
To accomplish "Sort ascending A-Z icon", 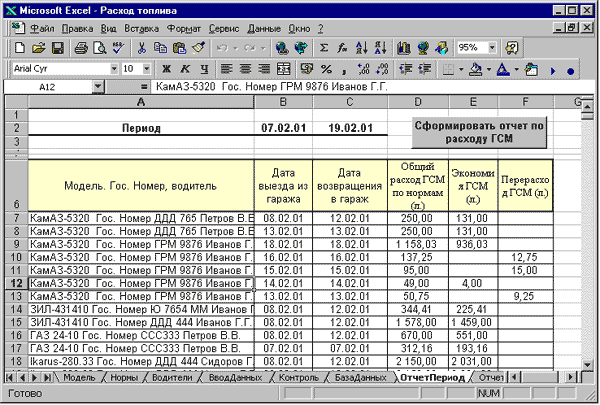I will [361, 48].
